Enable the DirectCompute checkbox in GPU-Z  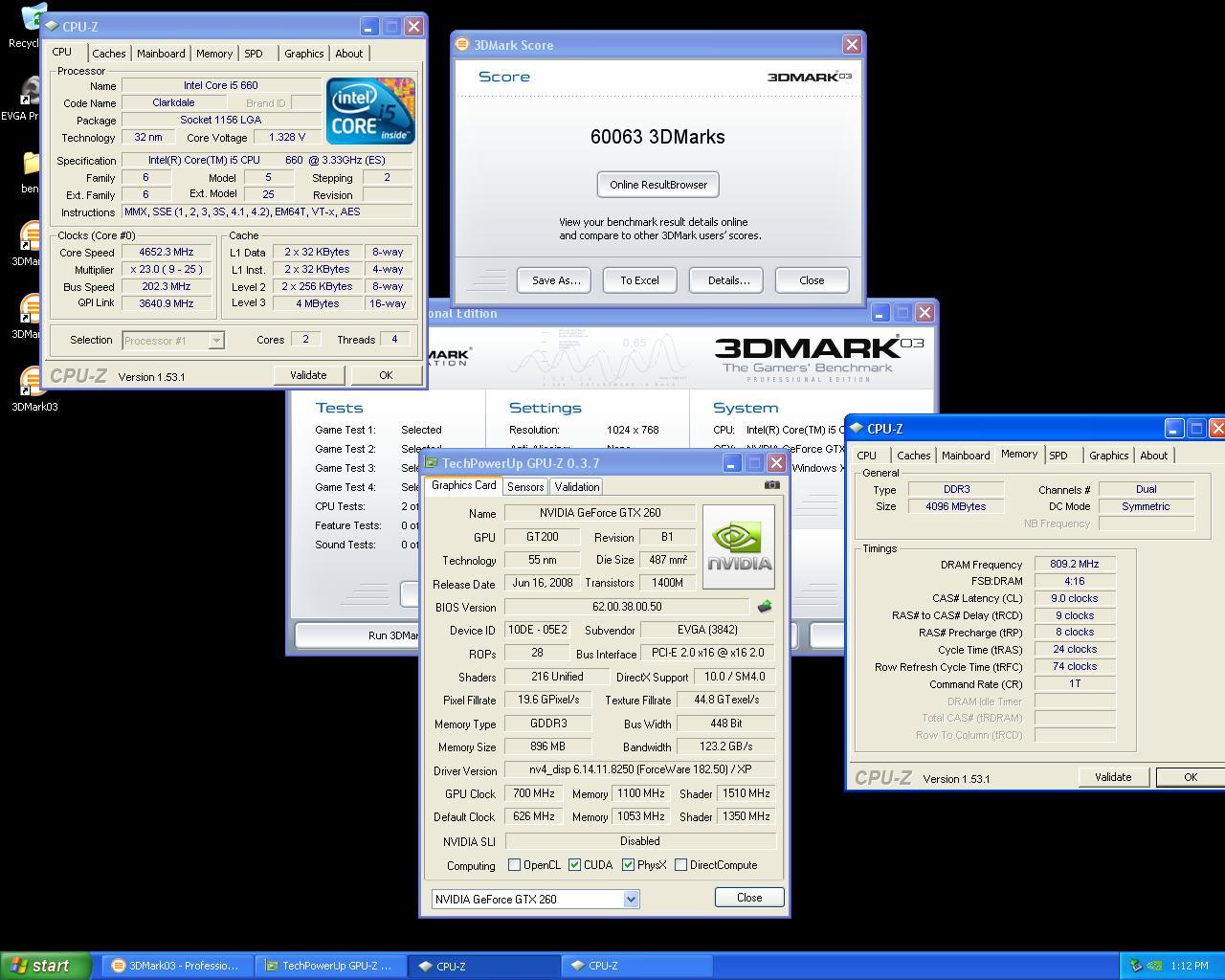680,865
